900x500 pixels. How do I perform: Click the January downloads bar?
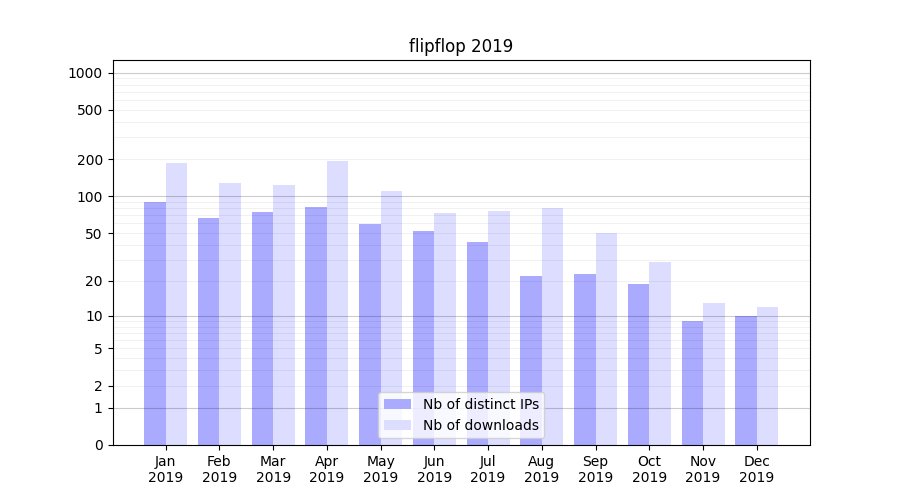176,304
